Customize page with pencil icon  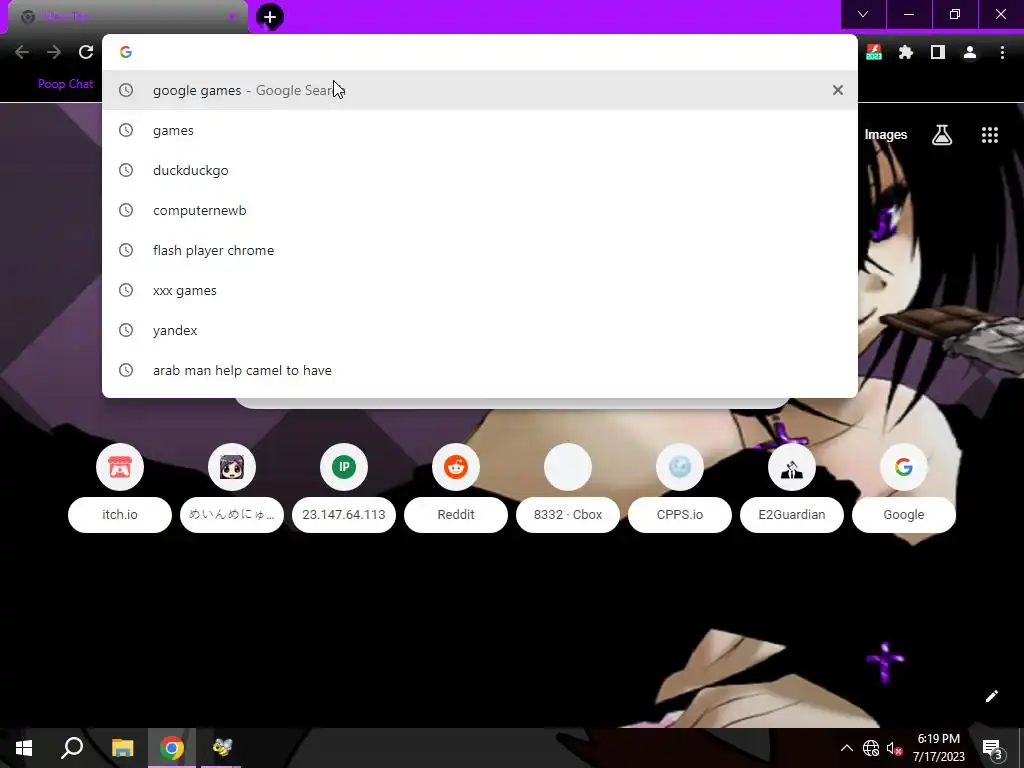pyautogui.click(x=991, y=696)
